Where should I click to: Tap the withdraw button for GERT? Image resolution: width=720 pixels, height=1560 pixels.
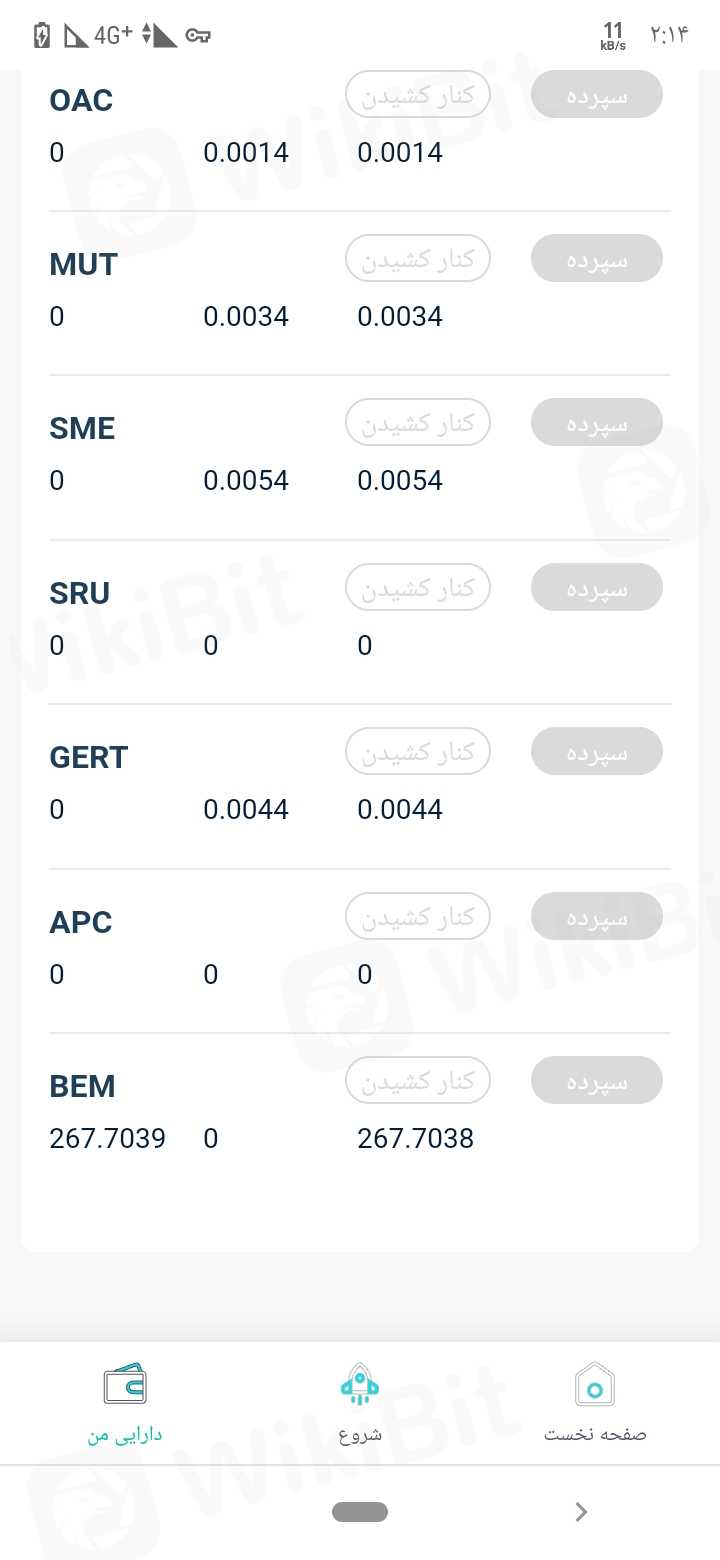pyautogui.click(x=417, y=752)
